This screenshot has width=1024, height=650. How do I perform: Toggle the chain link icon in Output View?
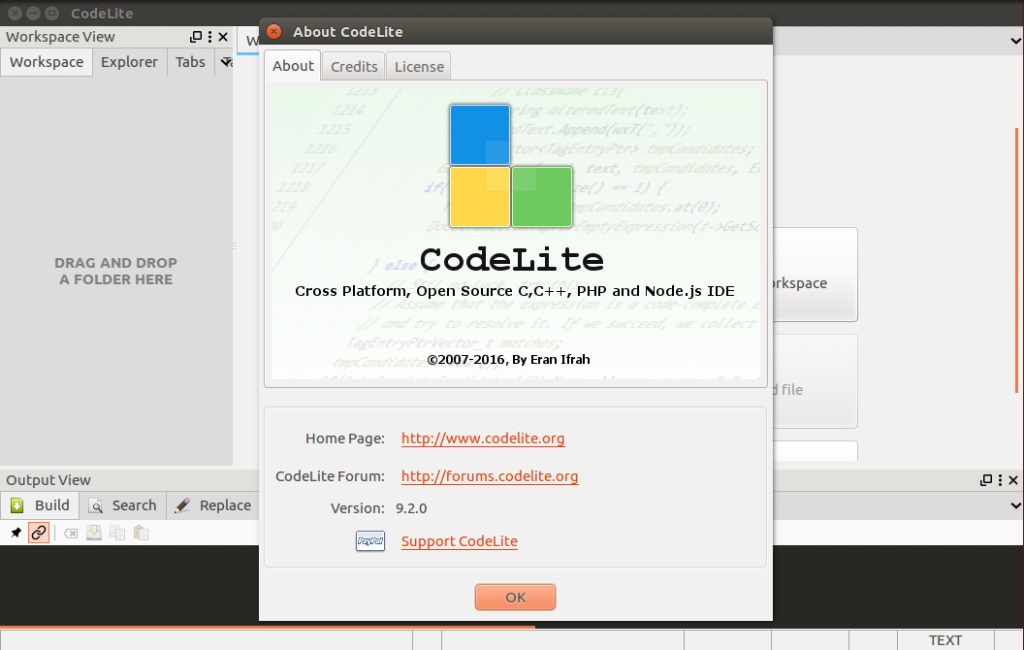[x=39, y=533]
